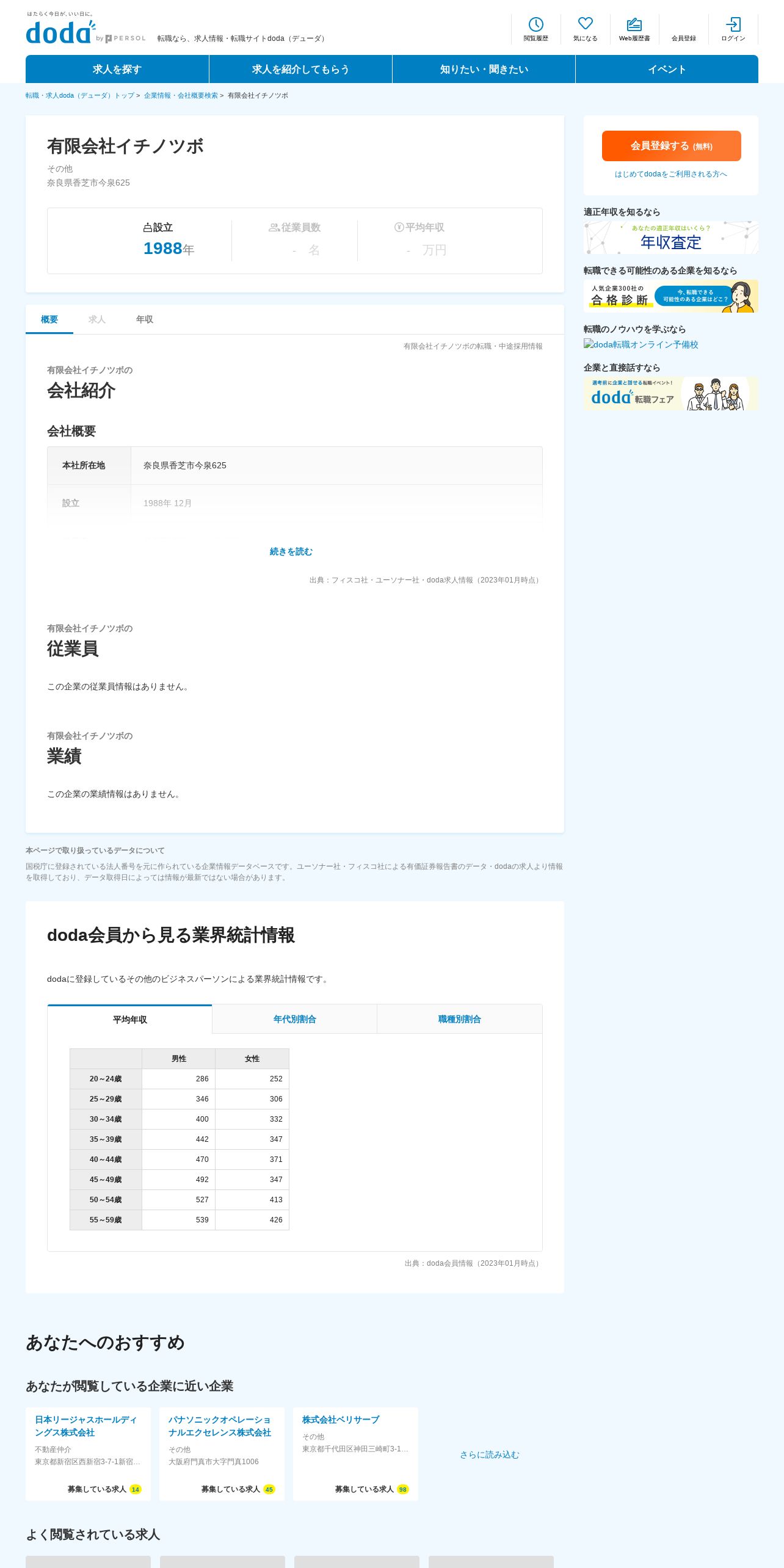Screen dimensions: 784x1568
Task: Select the 概要 tab
Action: [x=49, y=319]
